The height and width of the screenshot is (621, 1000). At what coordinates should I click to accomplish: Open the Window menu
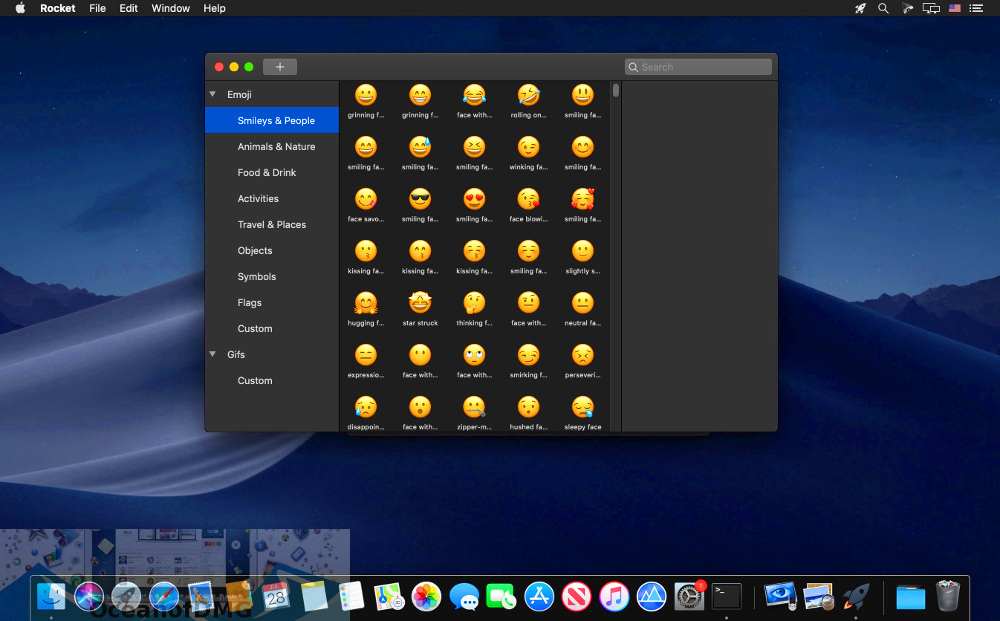pyautogui.click(x=170, y=8)
